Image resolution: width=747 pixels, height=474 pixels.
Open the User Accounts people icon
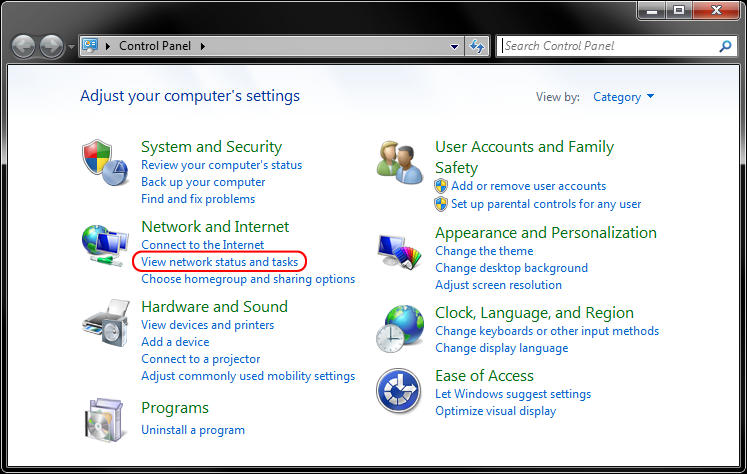(399, 162)
